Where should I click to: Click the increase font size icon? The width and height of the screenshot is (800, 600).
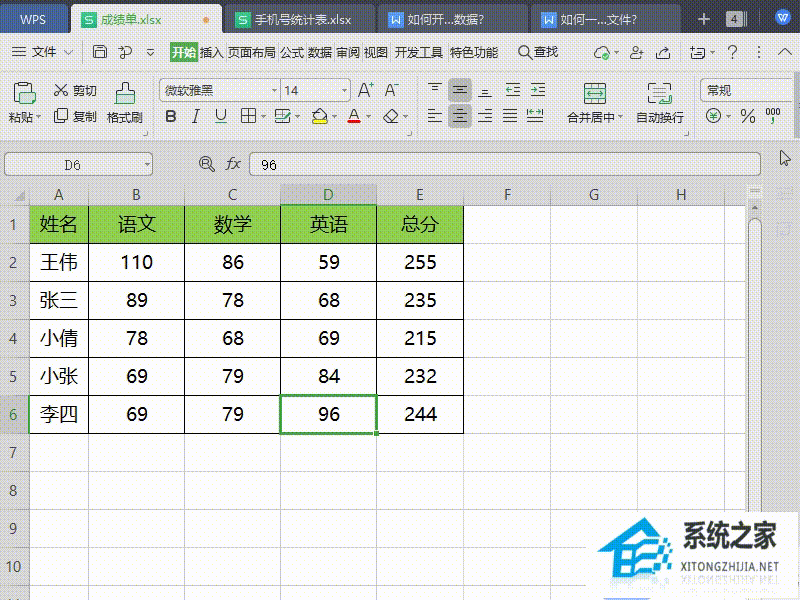pyautogui.click(x=366, y=91)
